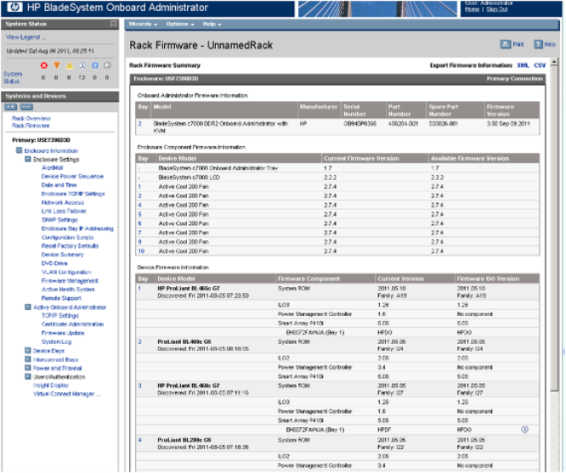Click scrollbar up arrow in content

coord(554,62)
